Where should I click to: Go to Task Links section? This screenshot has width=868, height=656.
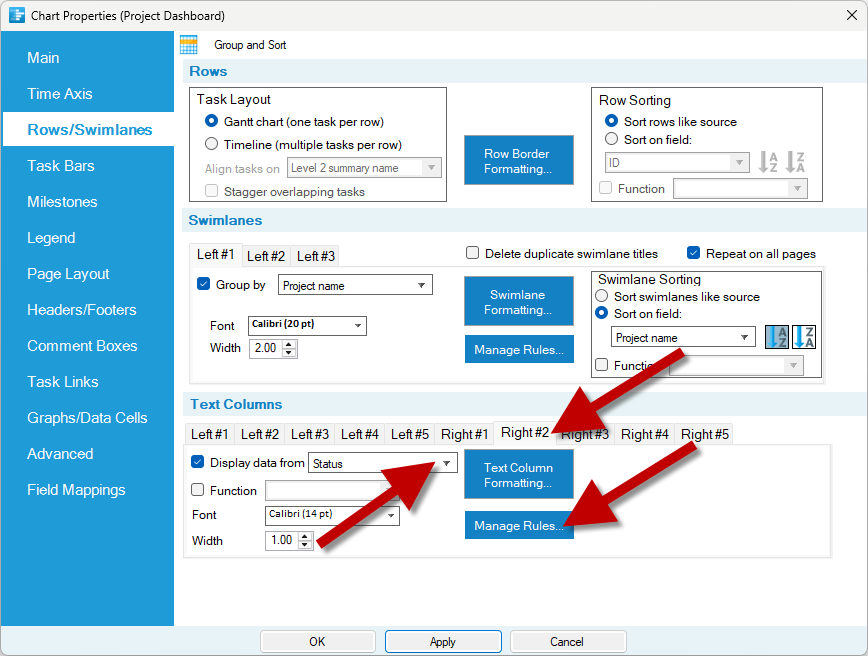pyautogui.click(x=63, y=381)
